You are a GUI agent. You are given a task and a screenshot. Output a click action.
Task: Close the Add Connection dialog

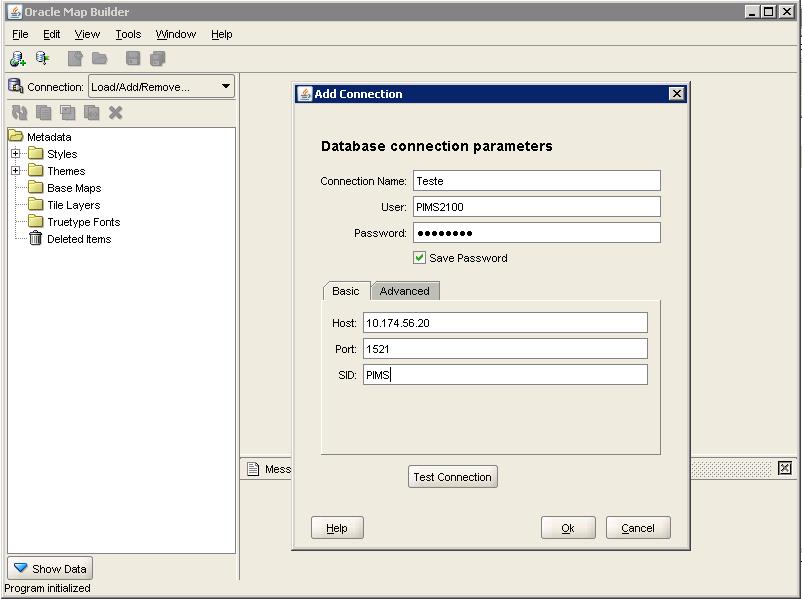point(676,94)
